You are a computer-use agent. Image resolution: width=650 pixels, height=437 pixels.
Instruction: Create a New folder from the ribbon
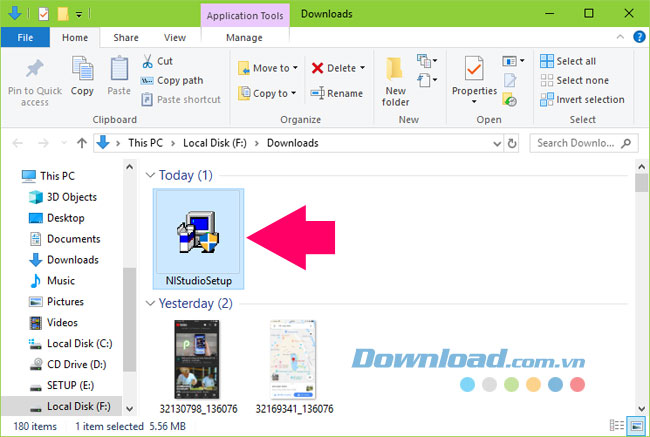pyautogui.click(x=395, y=78)
